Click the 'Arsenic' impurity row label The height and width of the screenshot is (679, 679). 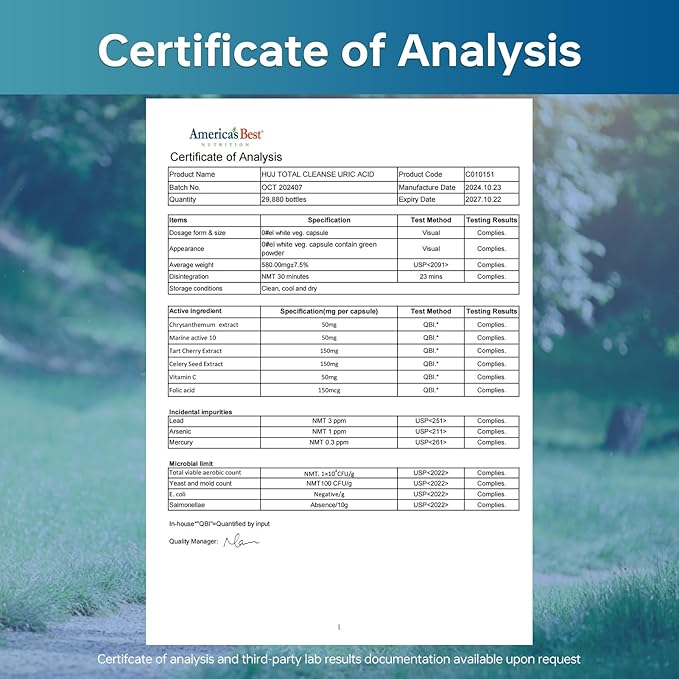tap(180, 431)
